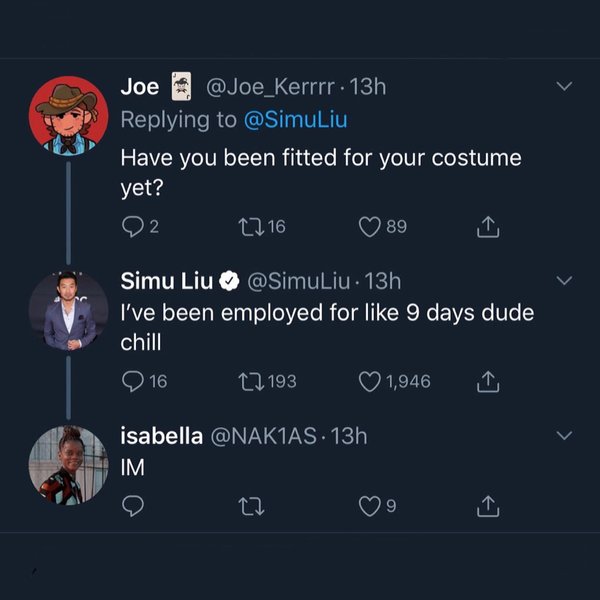Viewport: 600px width, 600px height.
Task: Like isabella's tweet with 9 likes
Action: pyautogui.click(x=370, y=507)
